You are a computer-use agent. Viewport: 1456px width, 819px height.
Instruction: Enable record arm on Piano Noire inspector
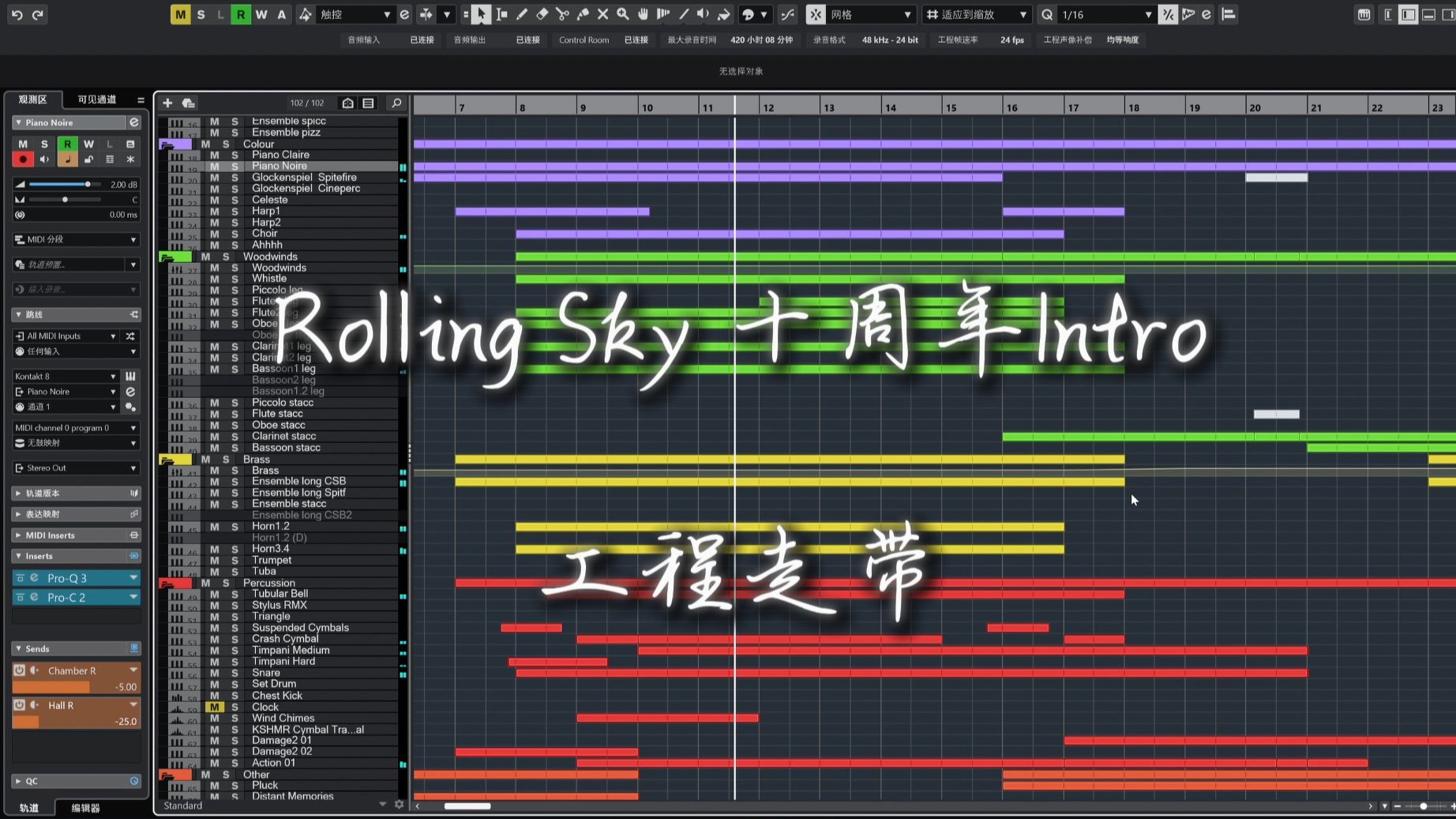(23, 159)
